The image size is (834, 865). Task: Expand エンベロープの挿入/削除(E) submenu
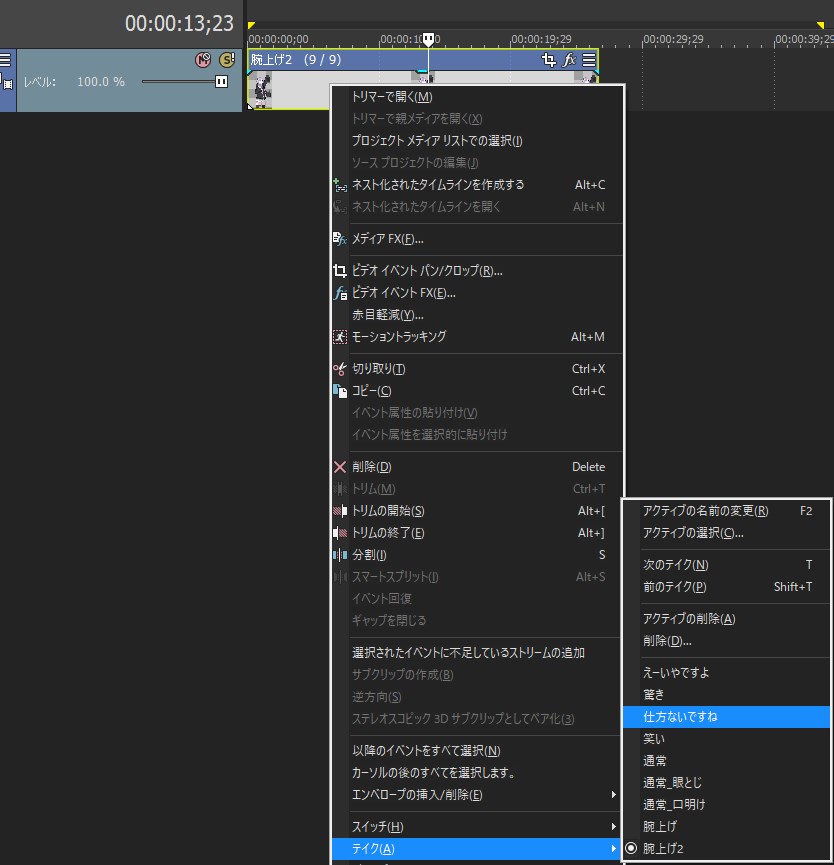point(478,795)
